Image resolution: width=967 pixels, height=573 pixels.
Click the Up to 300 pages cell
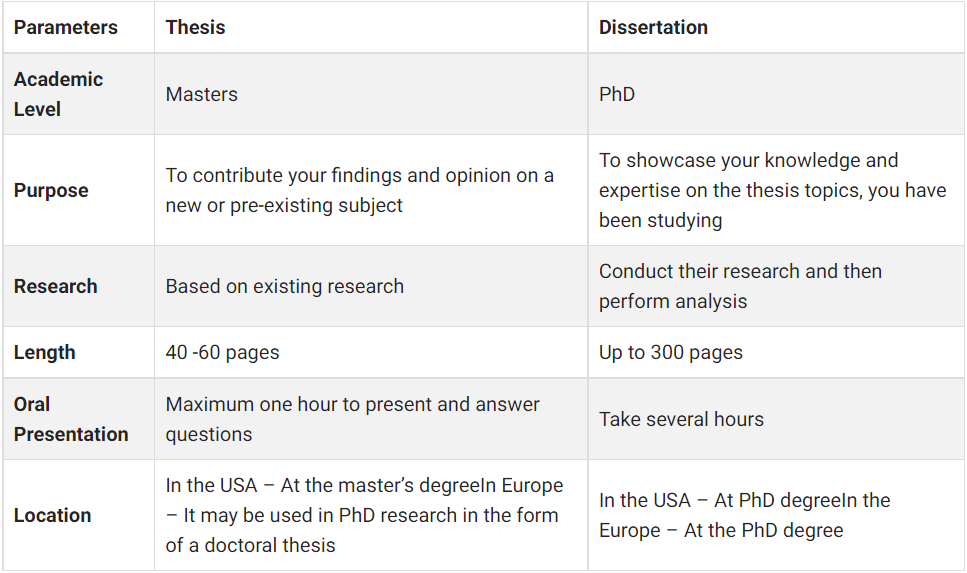click(671, 352)
